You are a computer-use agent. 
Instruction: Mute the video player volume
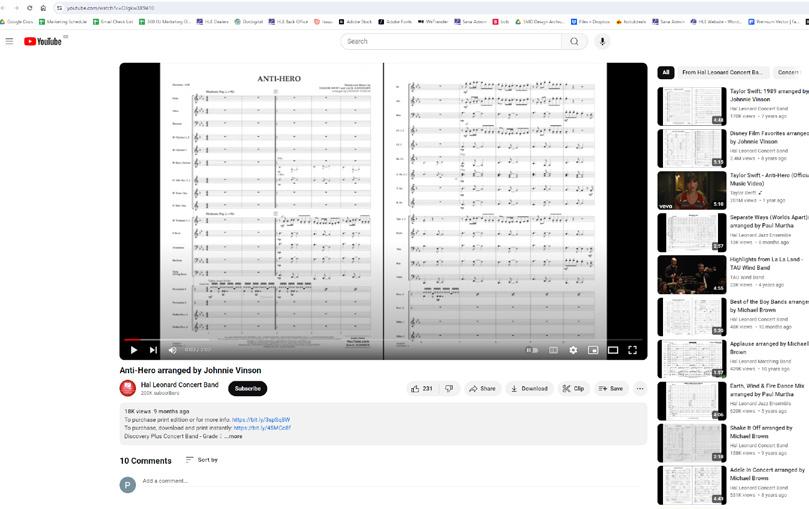pyautogui.click(x=173, y=350)
